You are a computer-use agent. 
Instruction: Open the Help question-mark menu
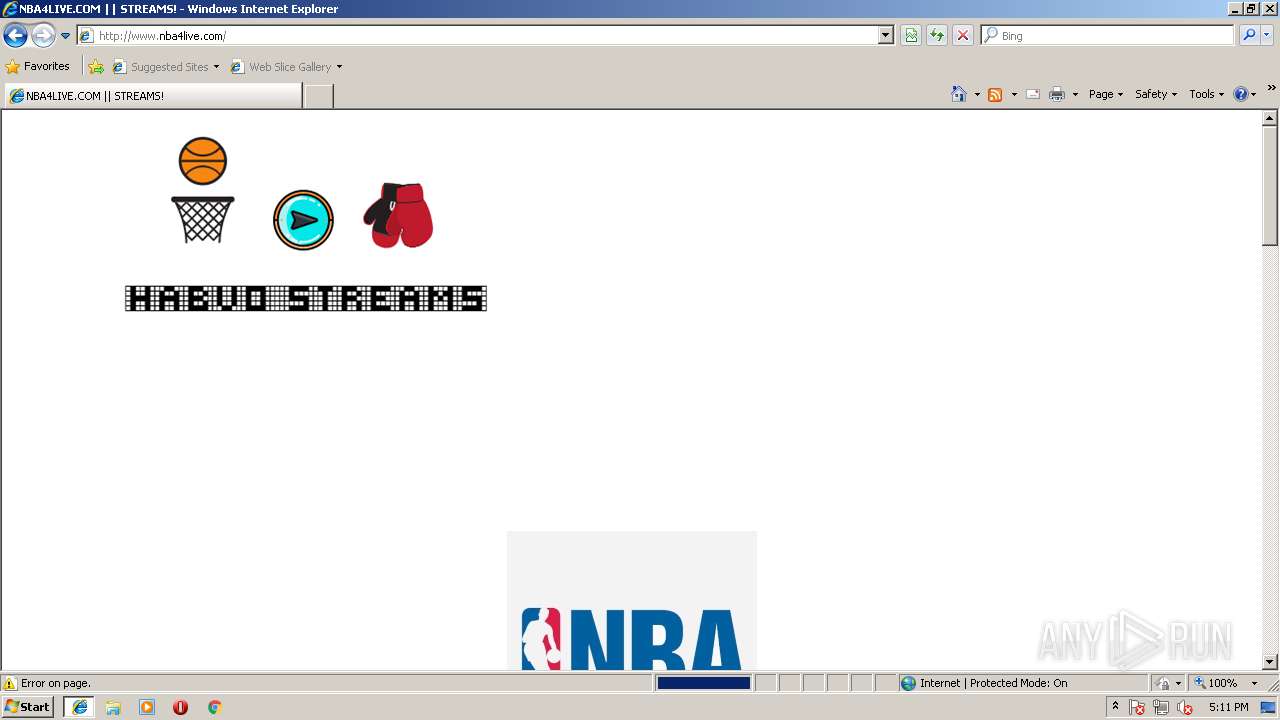click(1245, 94)
